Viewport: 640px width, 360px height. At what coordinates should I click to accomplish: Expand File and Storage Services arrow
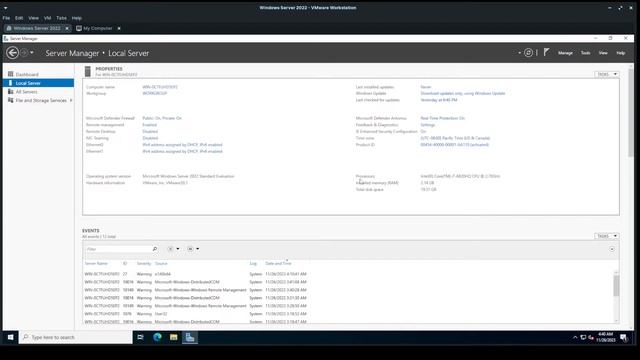pyautogui.click(x=71, y=100)
